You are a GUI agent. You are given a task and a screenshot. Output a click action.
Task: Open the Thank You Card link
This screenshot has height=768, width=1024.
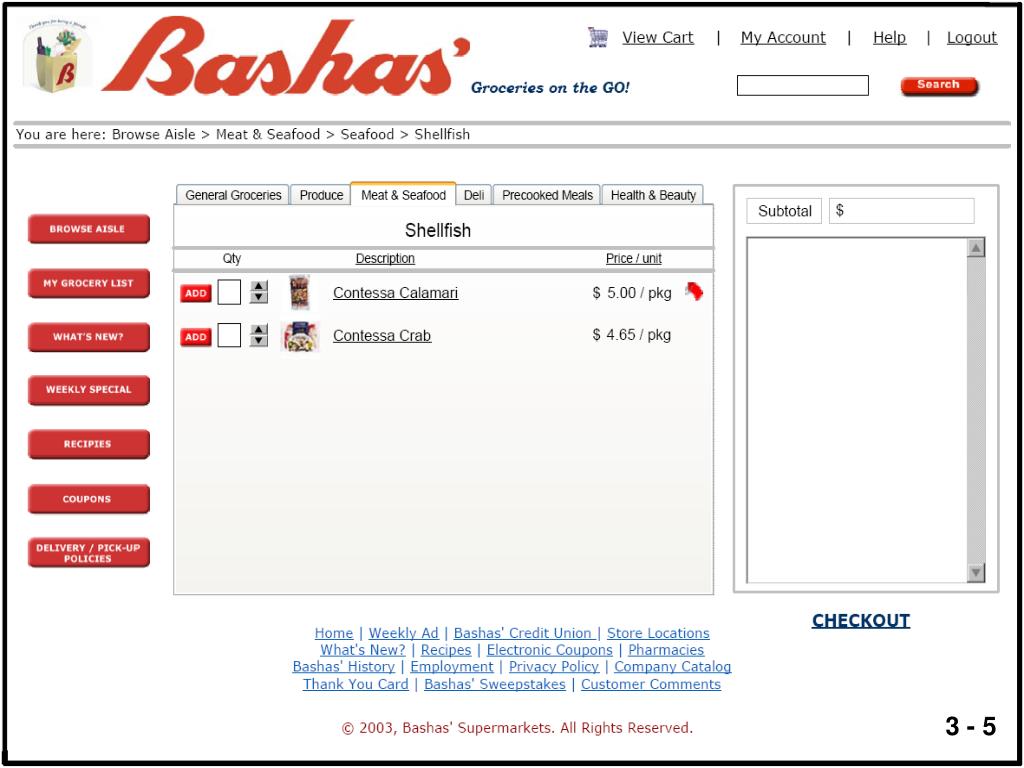356,684
